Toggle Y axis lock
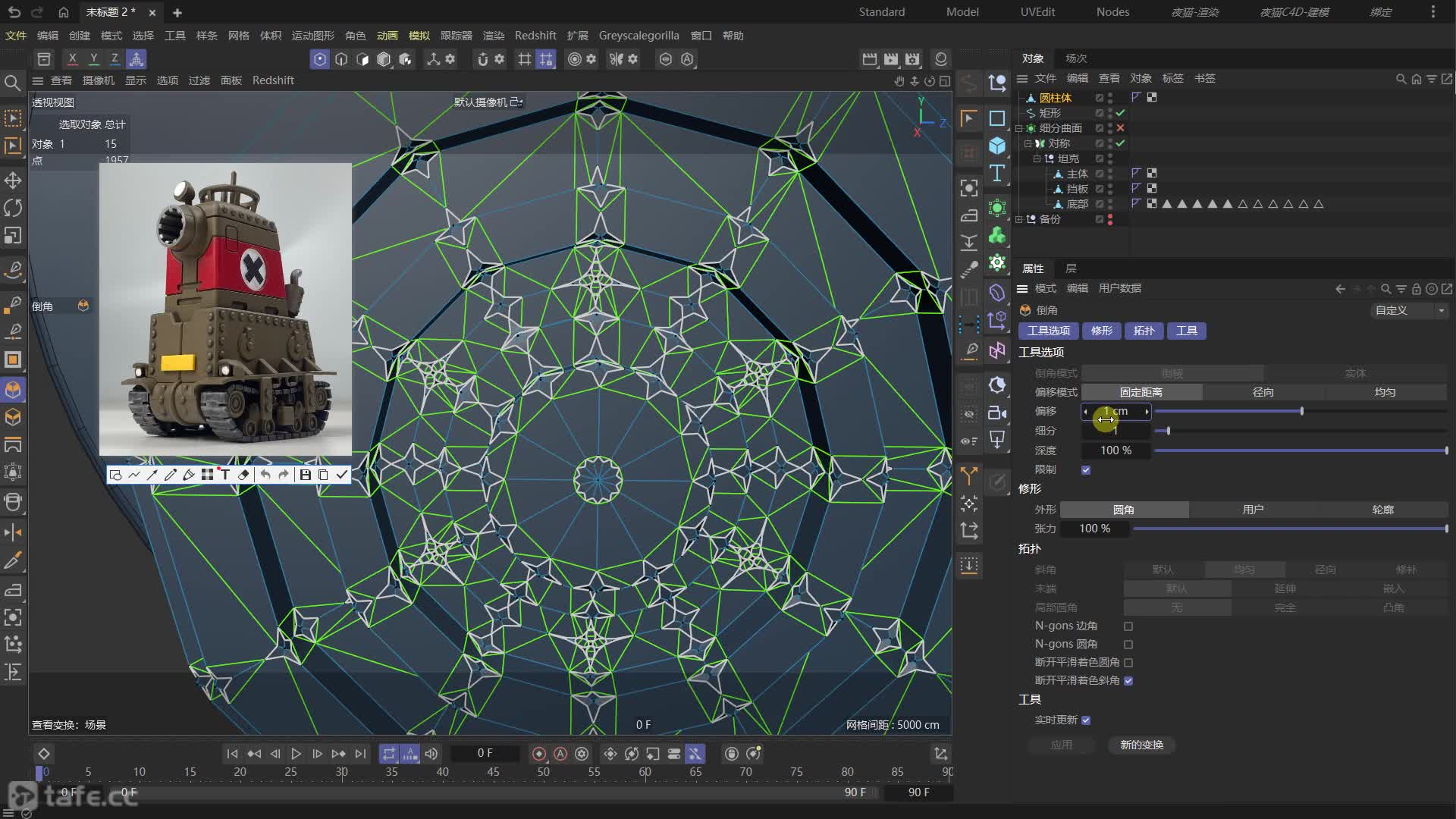The image size is (1456, 819). pos(93,58)
